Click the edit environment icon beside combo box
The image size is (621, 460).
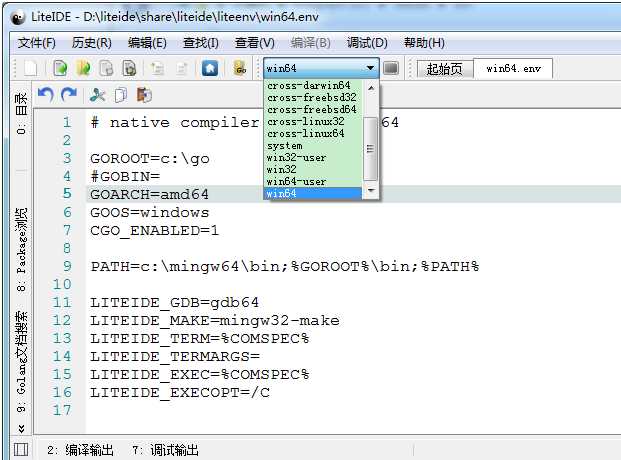click(391, 68)
